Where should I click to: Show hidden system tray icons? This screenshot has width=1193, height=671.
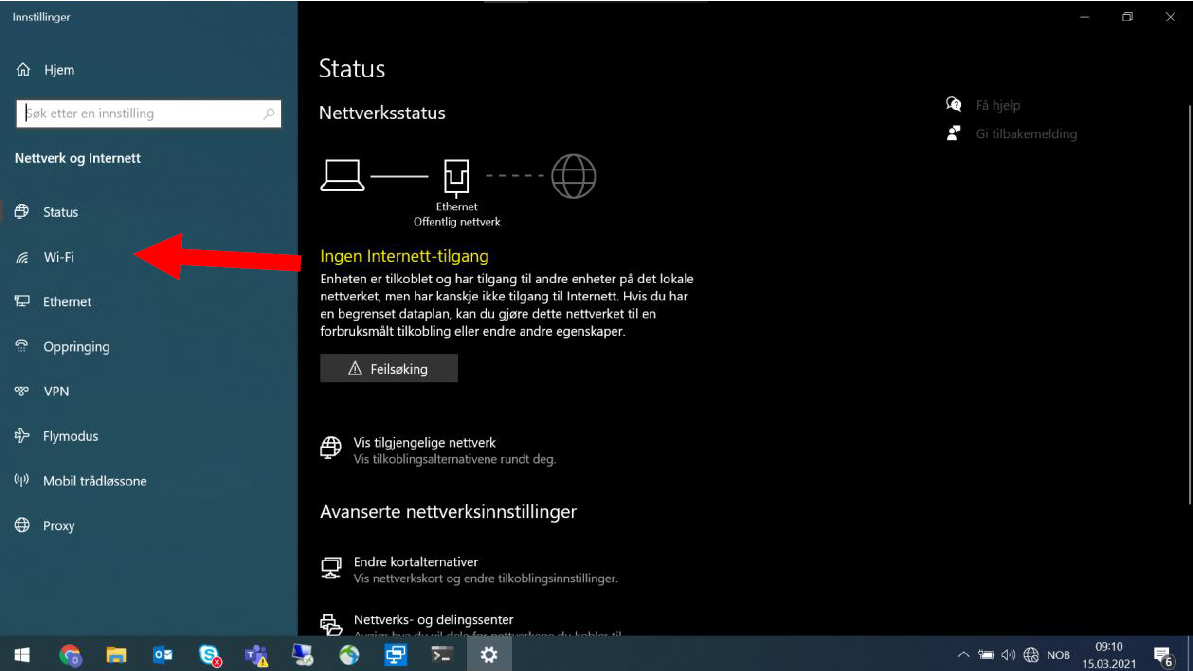[963, 655]
